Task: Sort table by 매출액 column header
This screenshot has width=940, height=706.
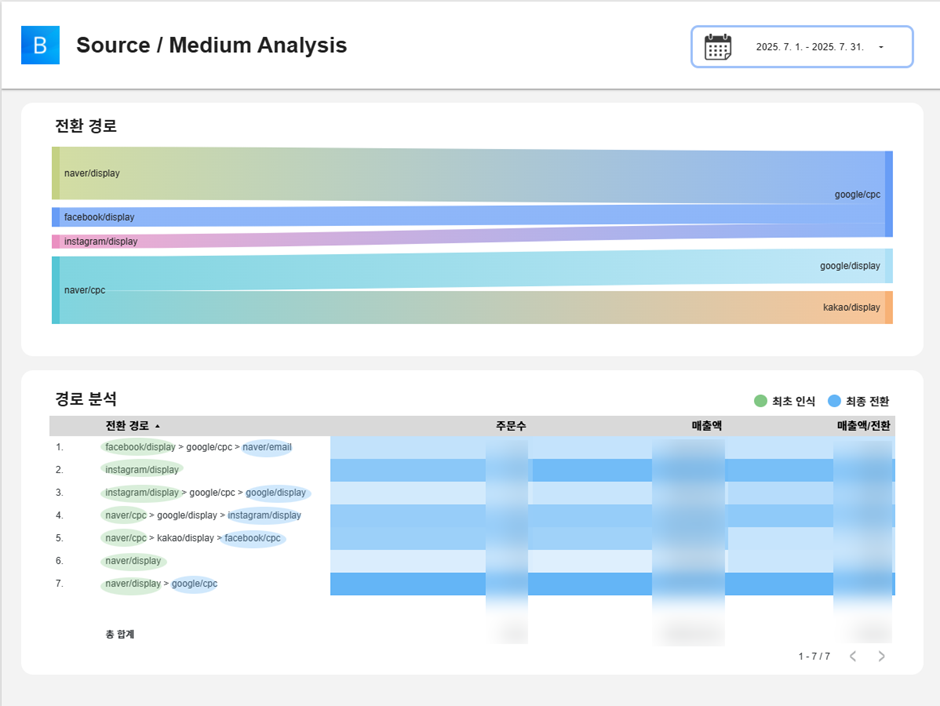Action: 706,426
